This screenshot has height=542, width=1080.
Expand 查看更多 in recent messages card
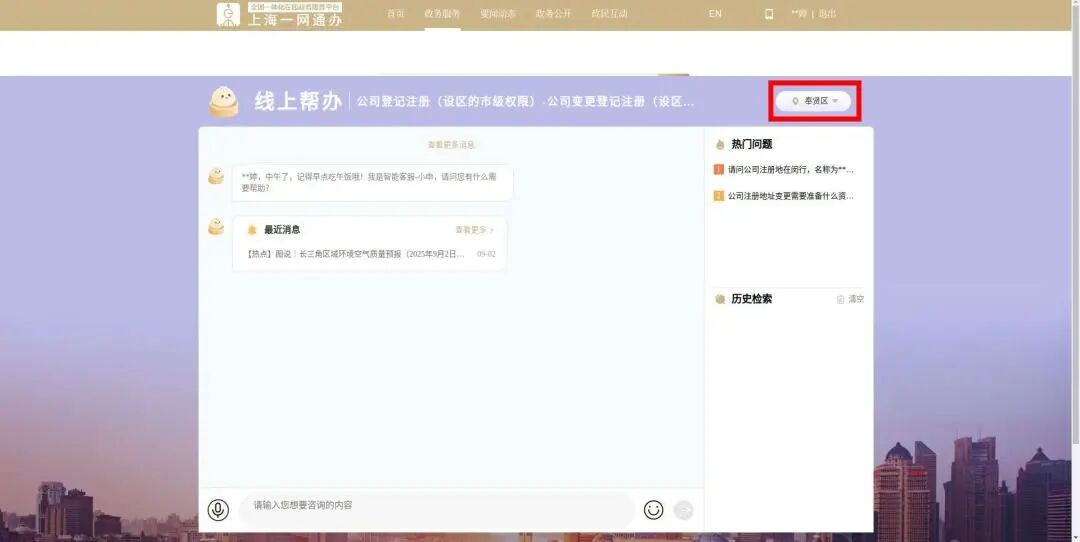[x=474, y=230]
